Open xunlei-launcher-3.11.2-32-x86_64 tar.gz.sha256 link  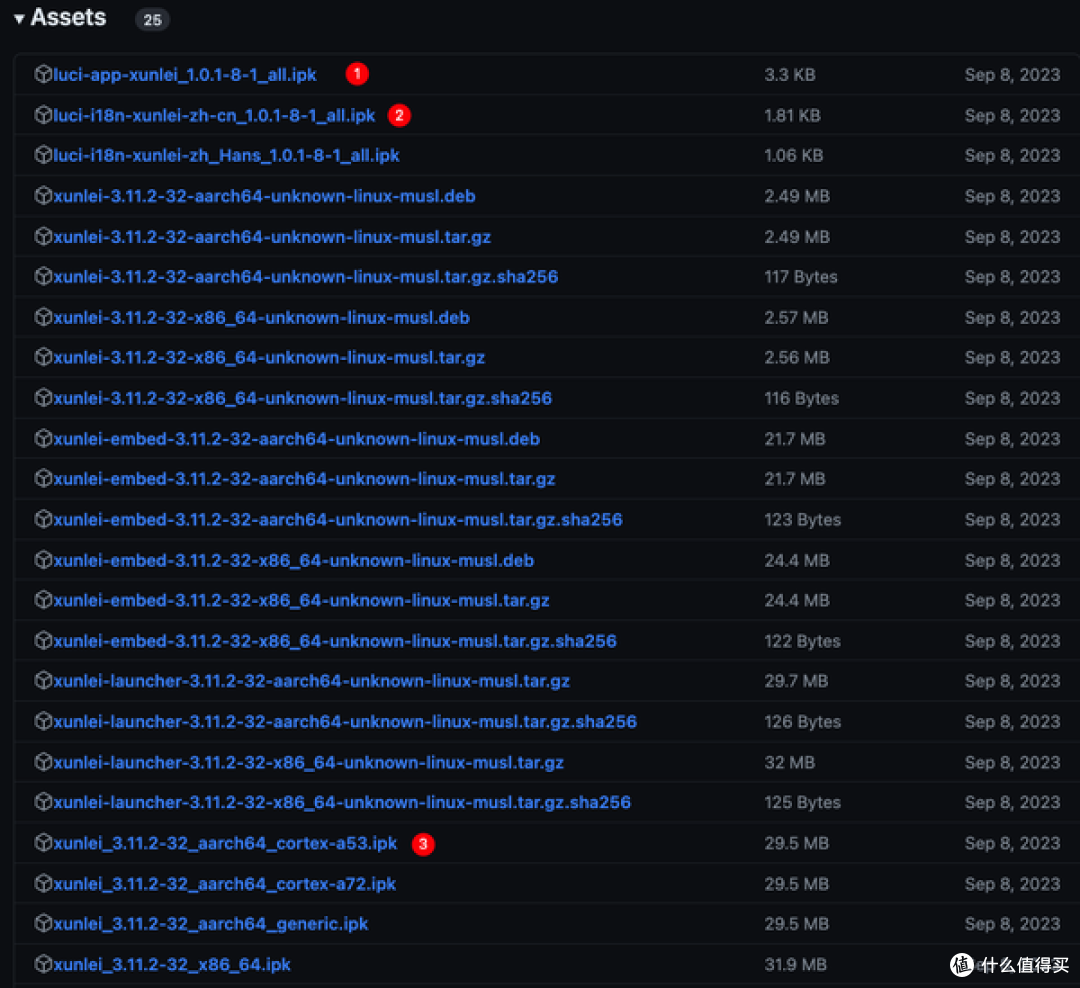pos(342,802)
